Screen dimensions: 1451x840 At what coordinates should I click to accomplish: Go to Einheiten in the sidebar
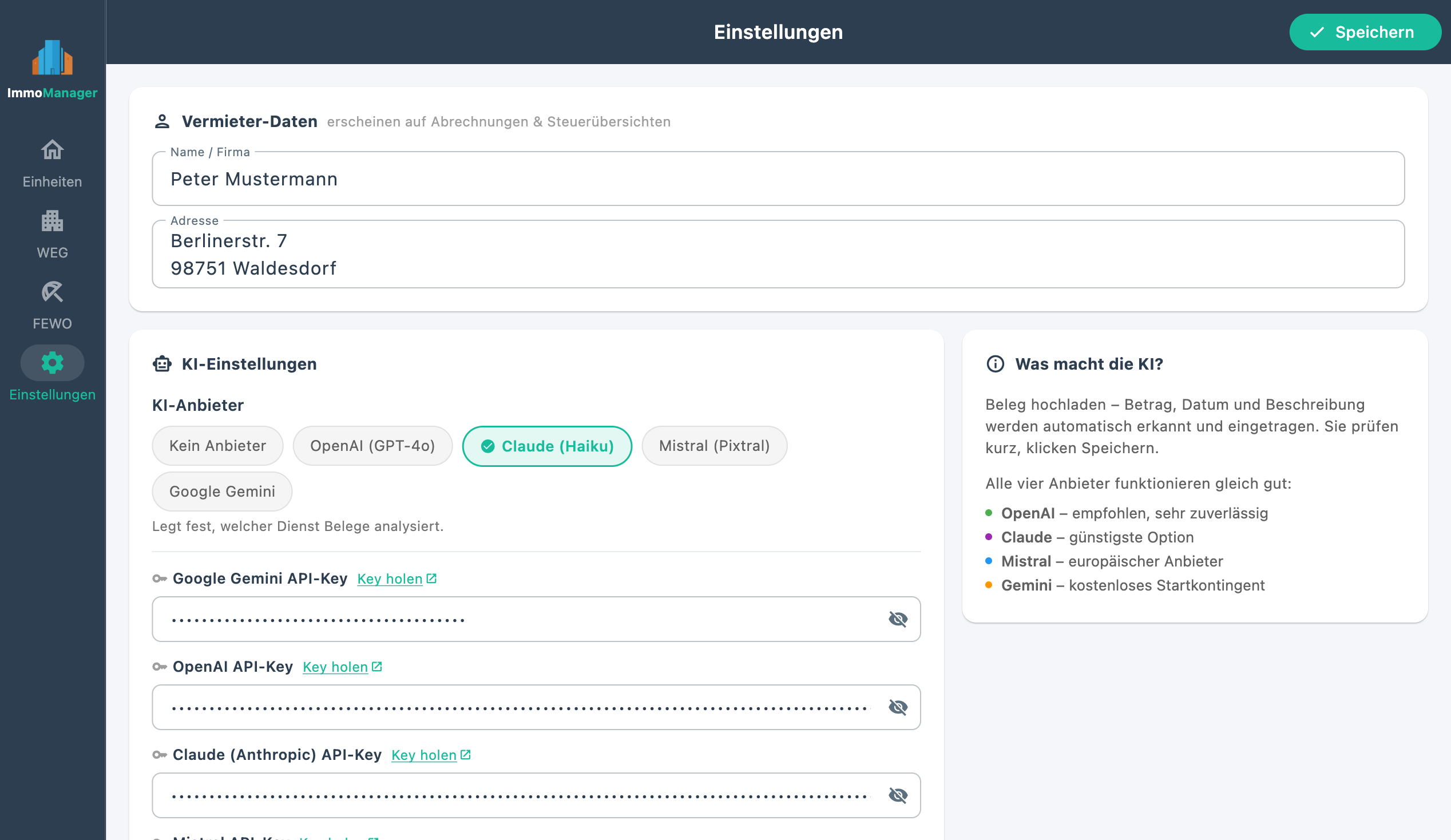53,182
